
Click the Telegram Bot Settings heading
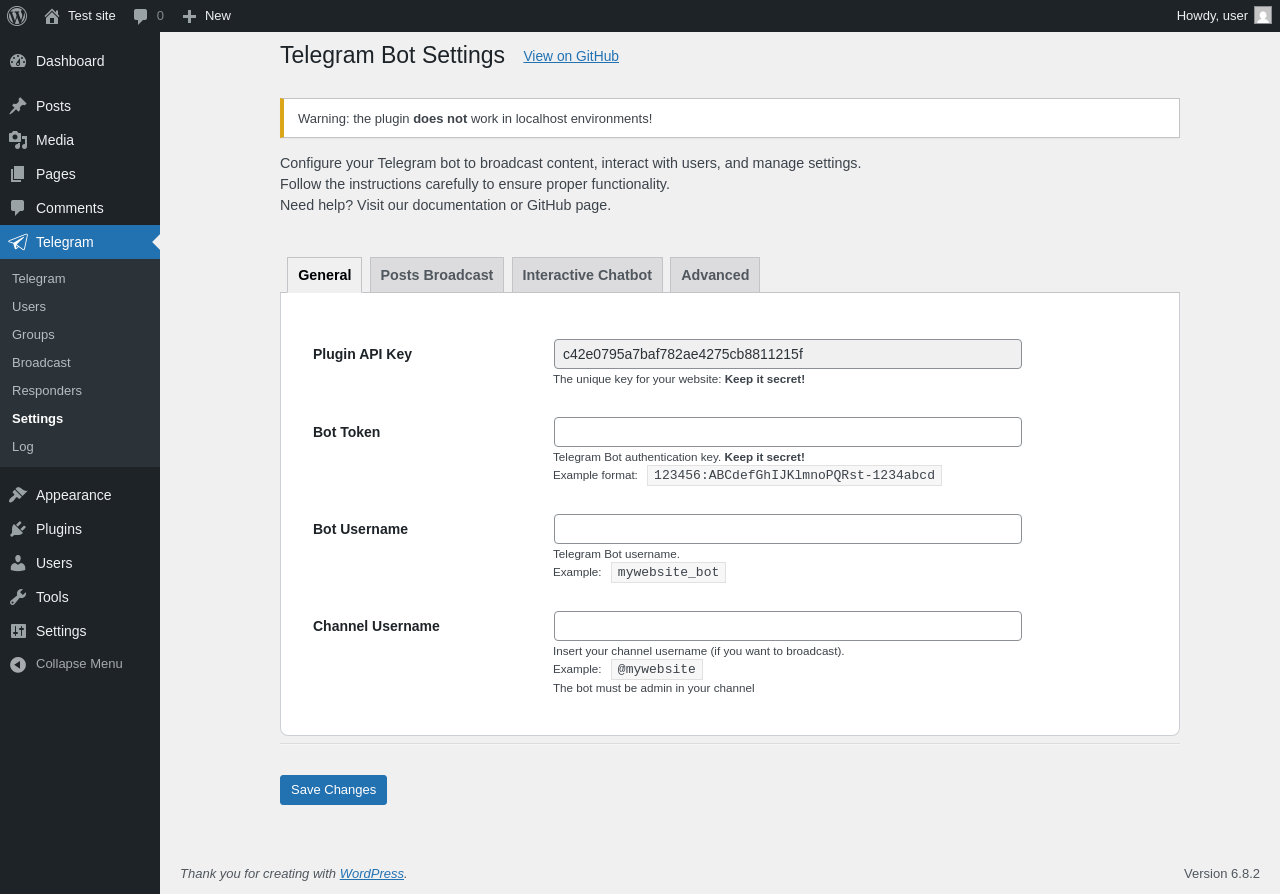392,55
